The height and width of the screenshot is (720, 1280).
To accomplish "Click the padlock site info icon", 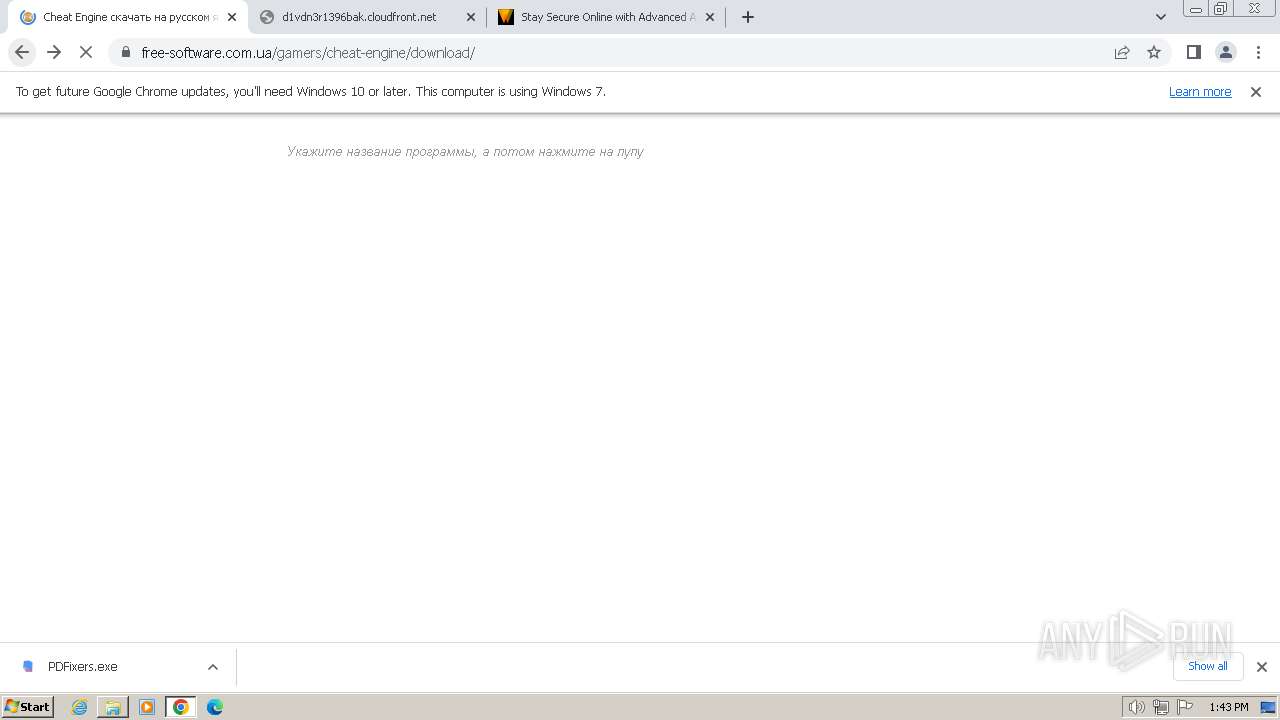I will (125, 52).
